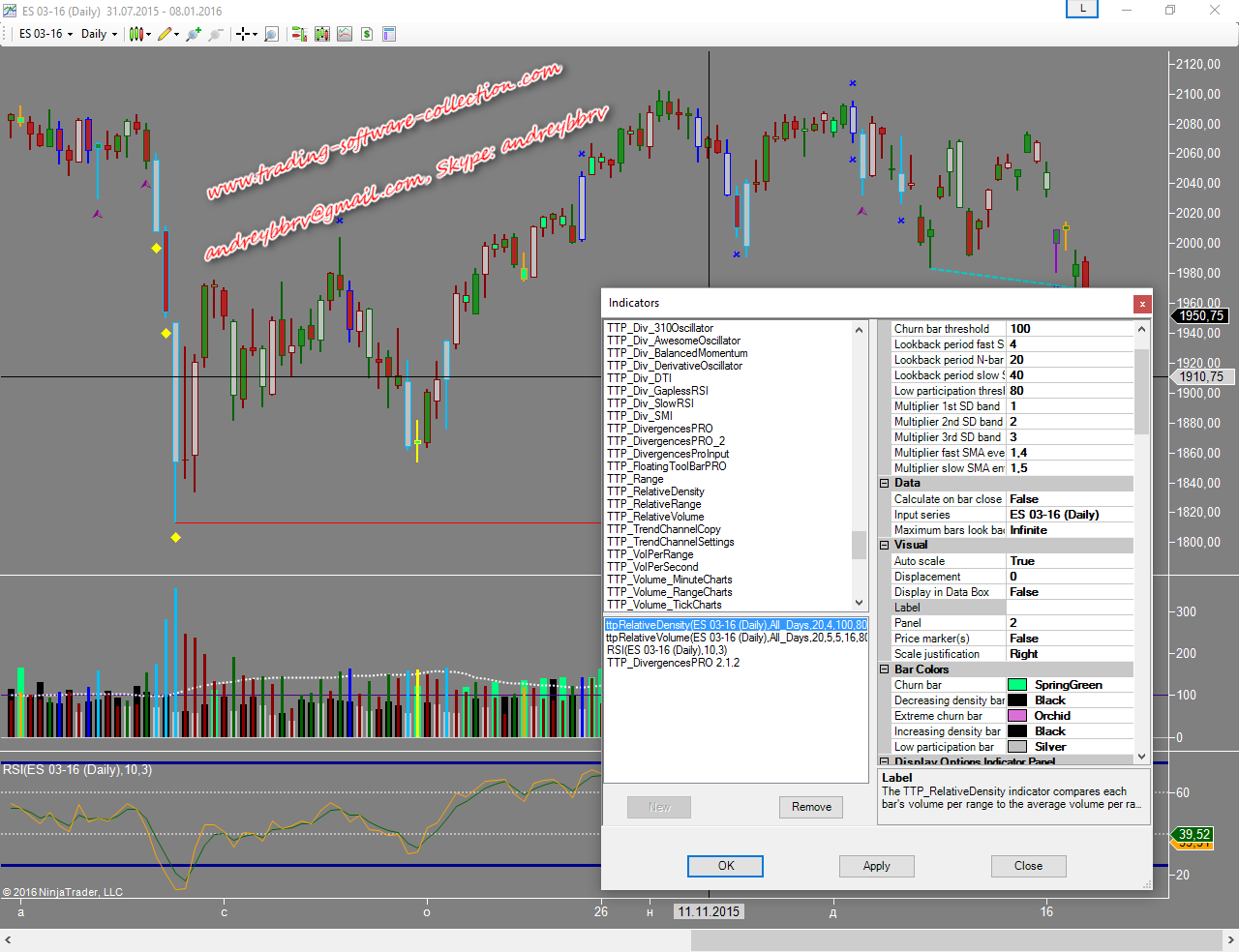Open the chart style candlestick menu

(x=136, y=34)
